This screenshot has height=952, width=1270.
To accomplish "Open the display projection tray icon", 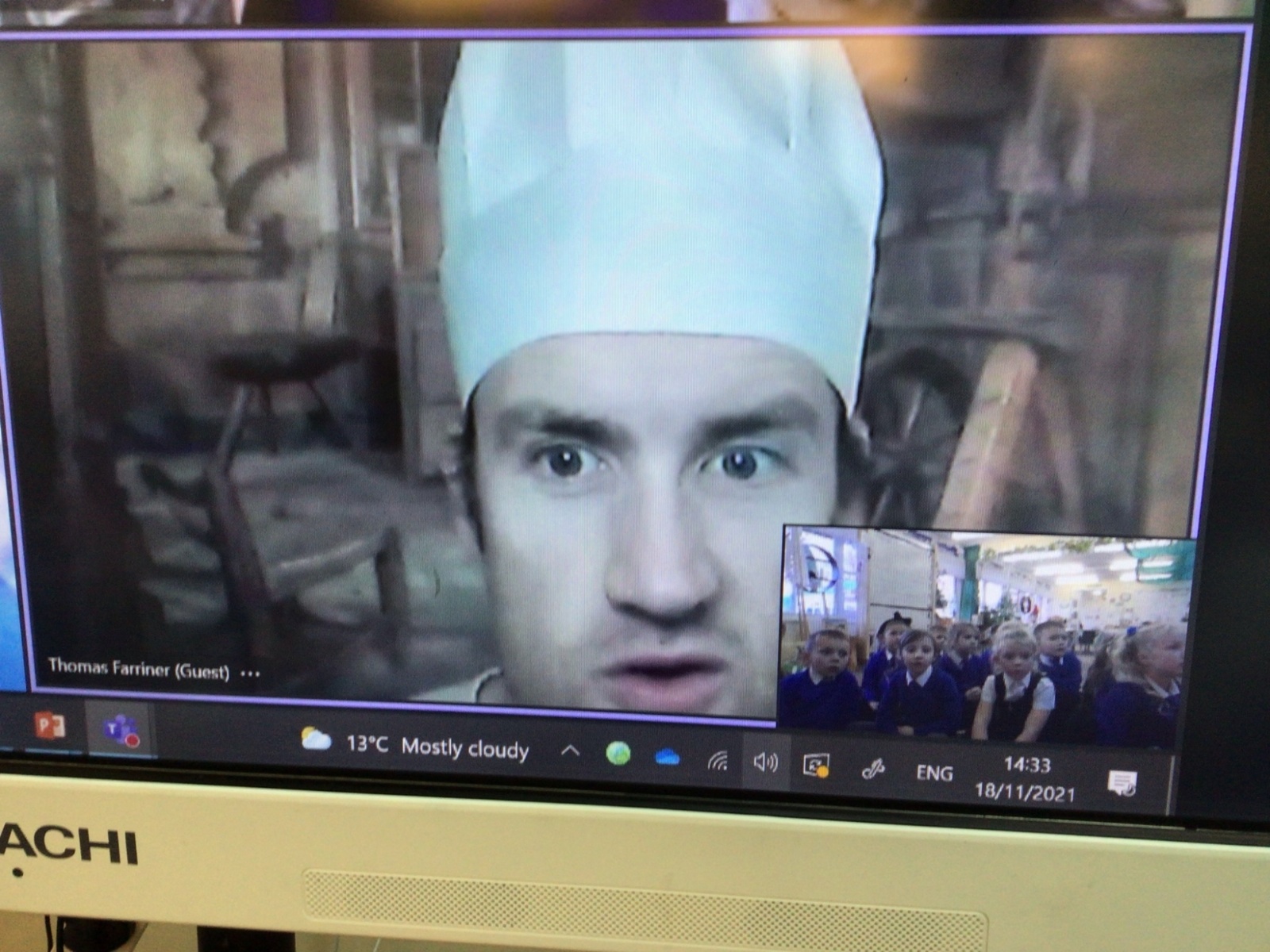I will 816,766.
